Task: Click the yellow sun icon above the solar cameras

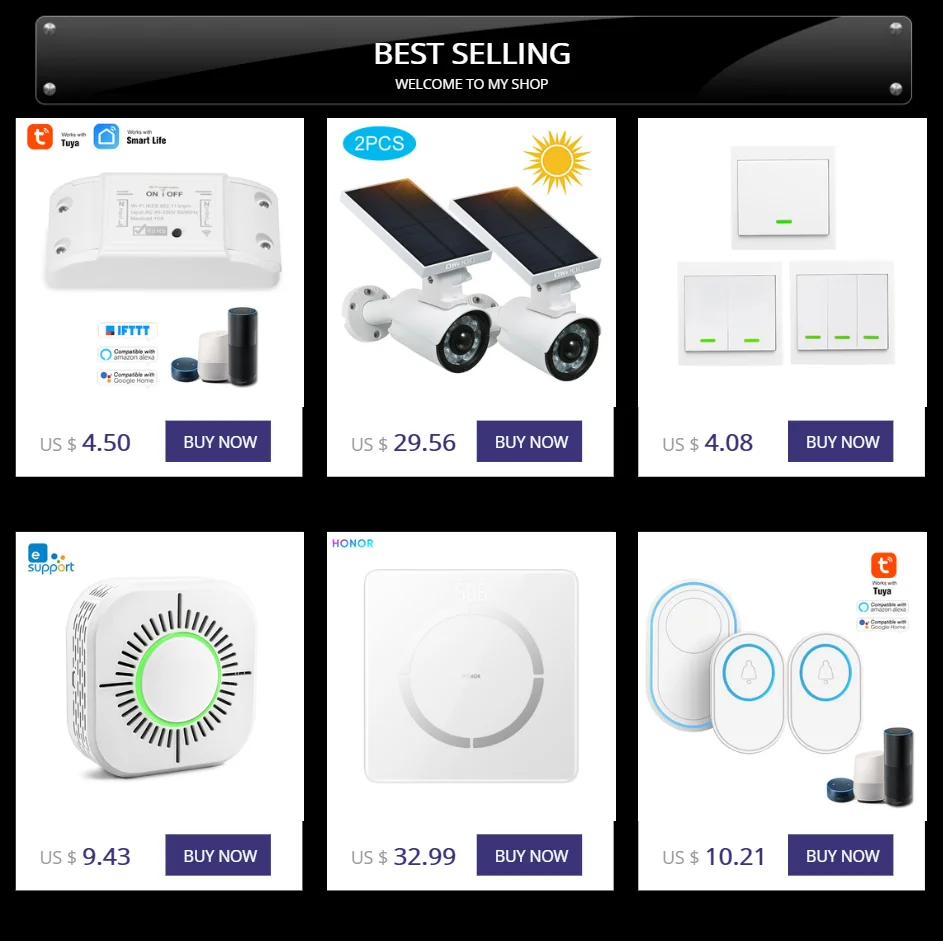Action: (x=557, y=162)
